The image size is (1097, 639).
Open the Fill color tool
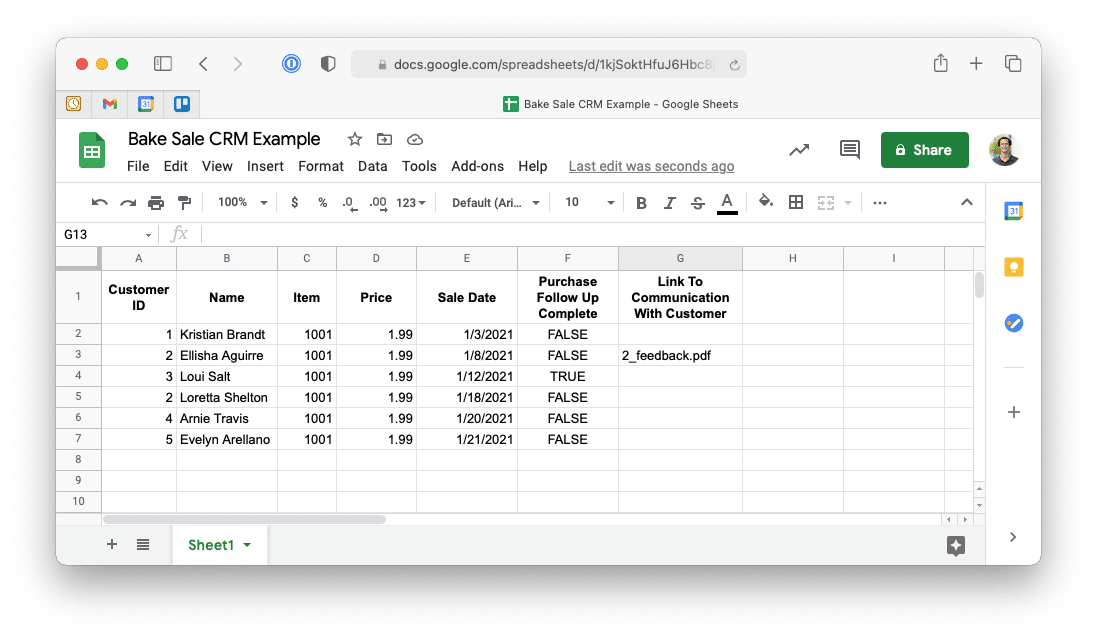click(x=765, y=202)
